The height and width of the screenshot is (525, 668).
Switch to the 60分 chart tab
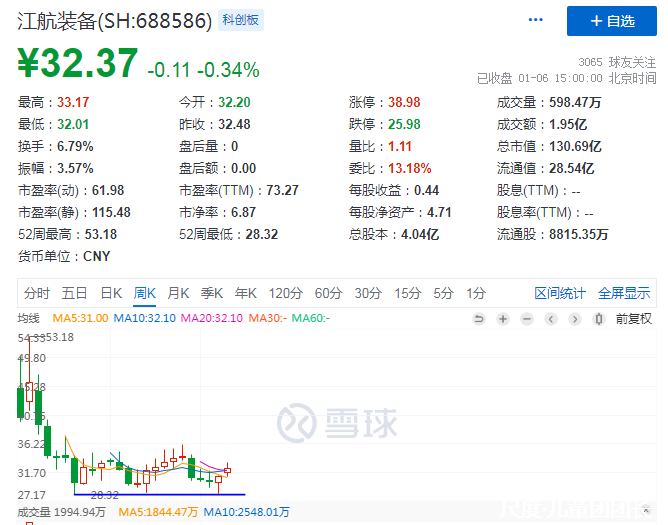click(x=328, y=293)
